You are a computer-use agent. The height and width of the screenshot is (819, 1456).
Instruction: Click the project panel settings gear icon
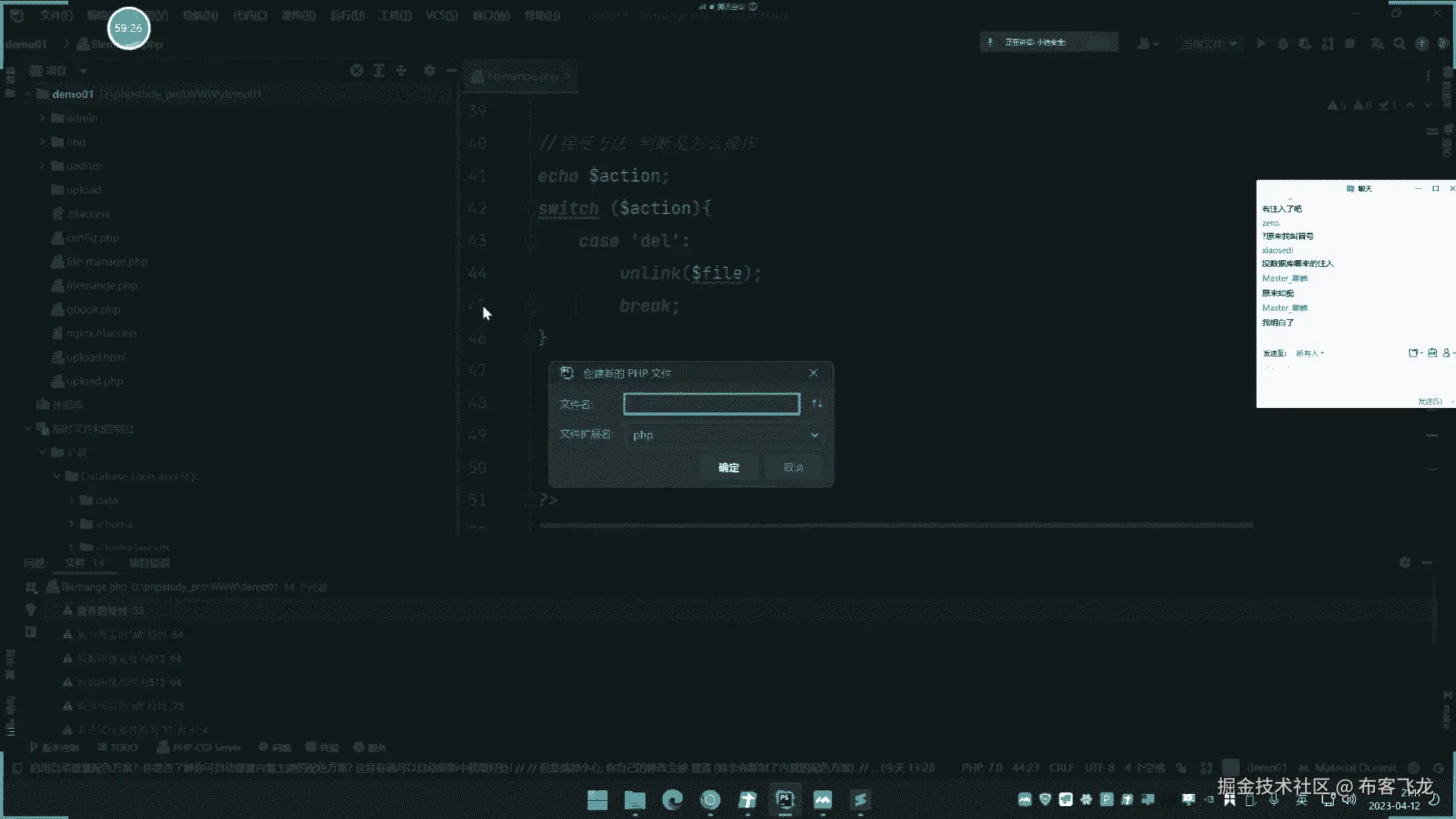pyautogui.click(x=430, y=71)
